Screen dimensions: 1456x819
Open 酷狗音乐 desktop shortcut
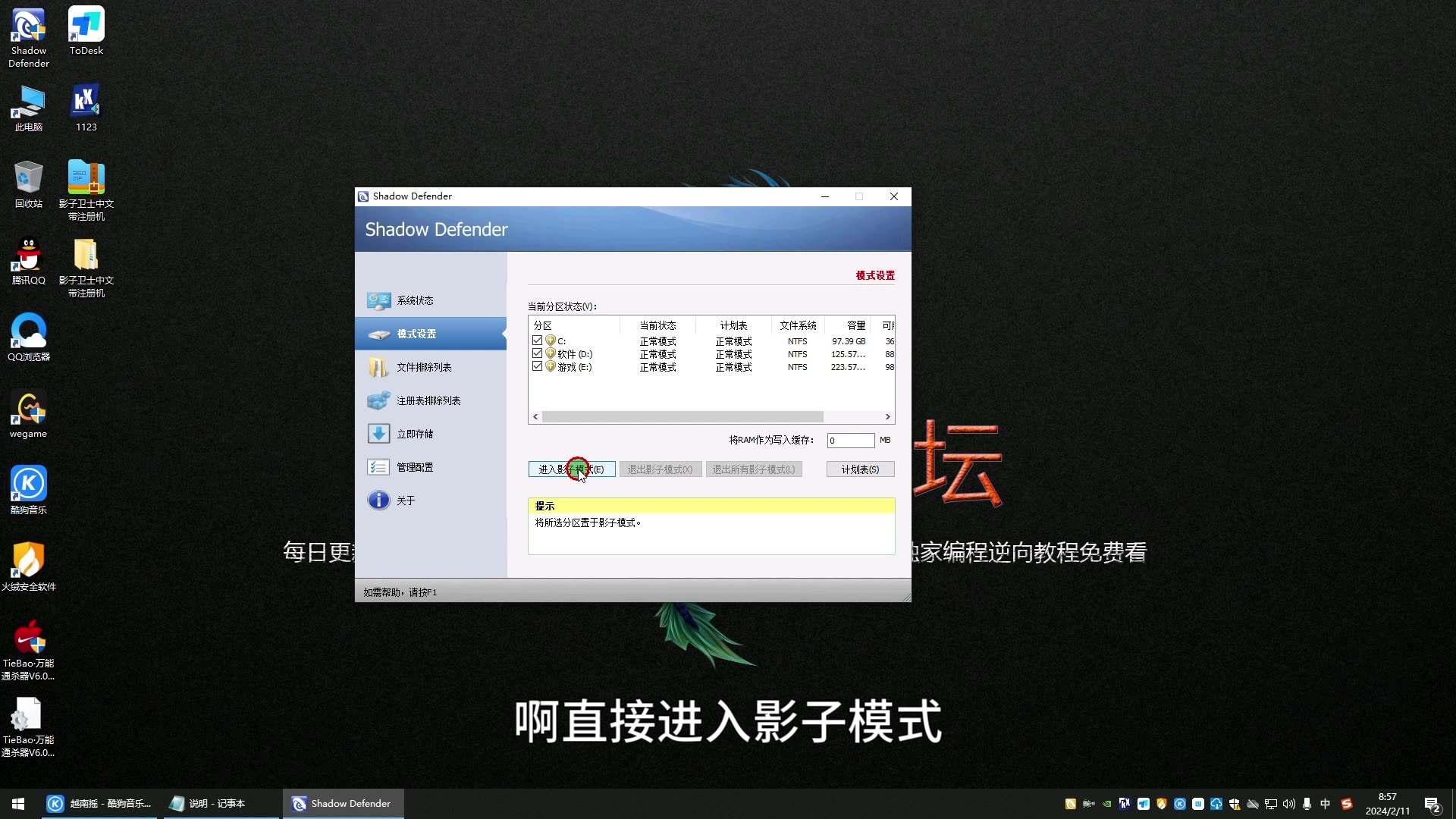tap(29, 491)
